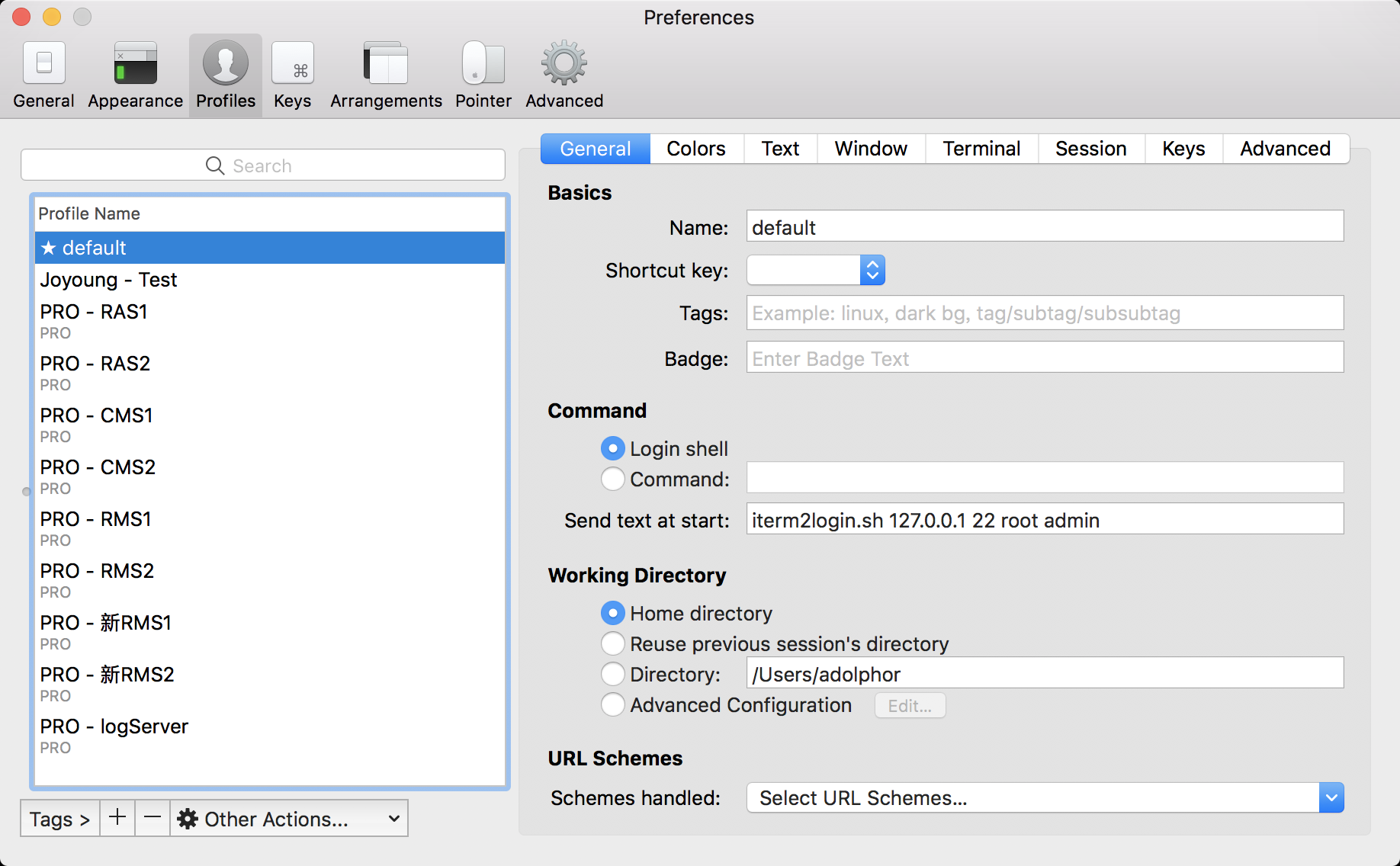Select the PRO - 新RMS2 profile

pos(270,685)
